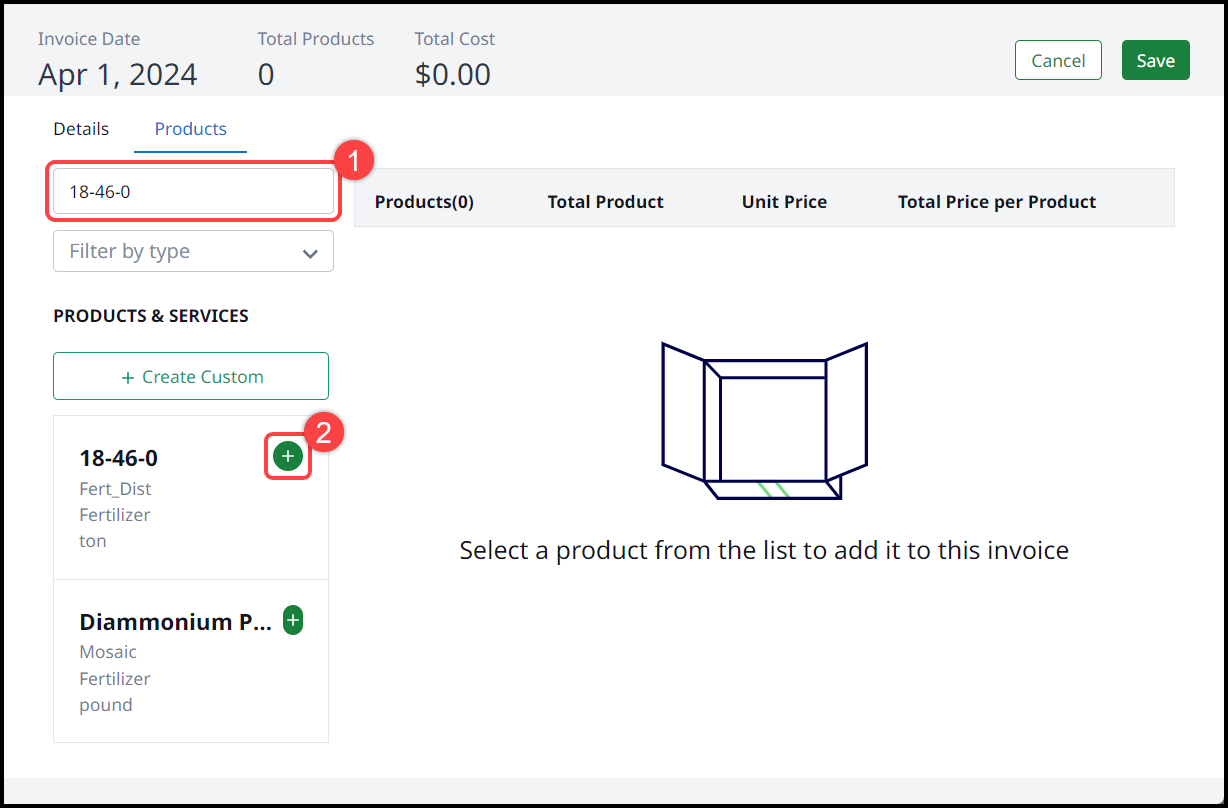Click the red annotation badge number 2
Image resolution: width=1228 pixels, height=808 pixels.
[323, 432]
